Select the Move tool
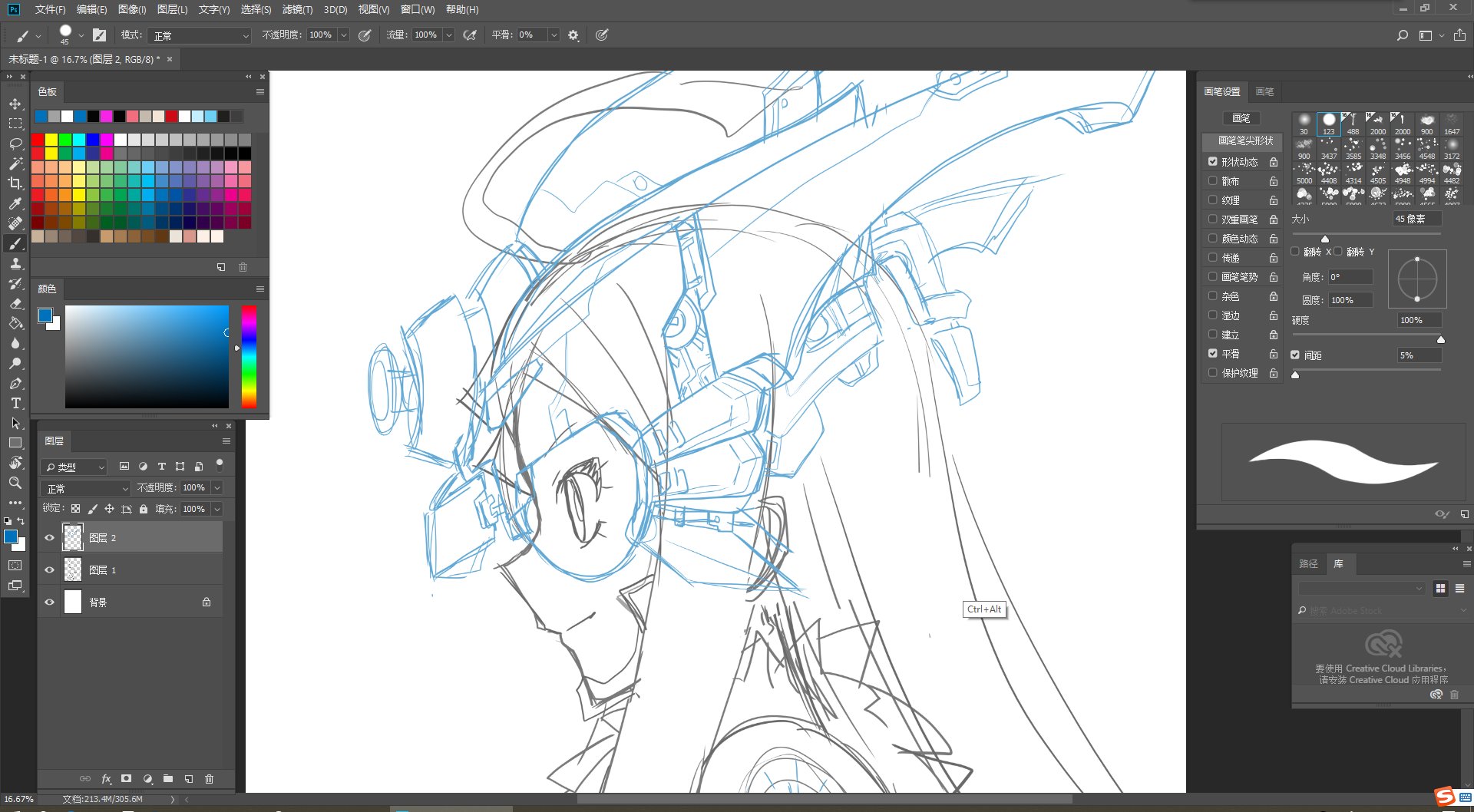Viewport: 1474px width, 812px height. (15, 104)
